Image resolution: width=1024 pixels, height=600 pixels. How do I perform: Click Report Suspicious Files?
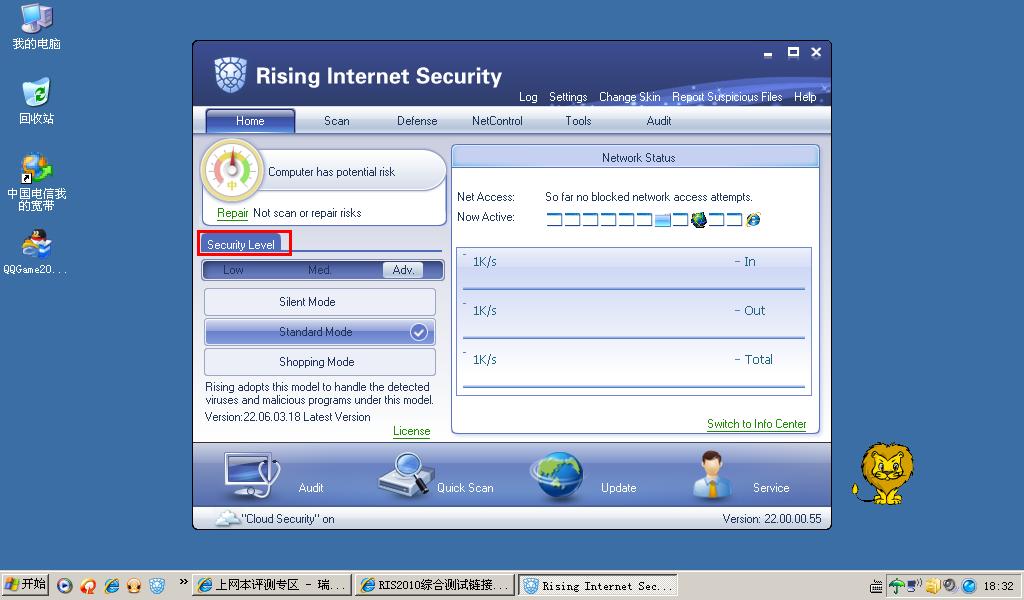pos(726,97)
